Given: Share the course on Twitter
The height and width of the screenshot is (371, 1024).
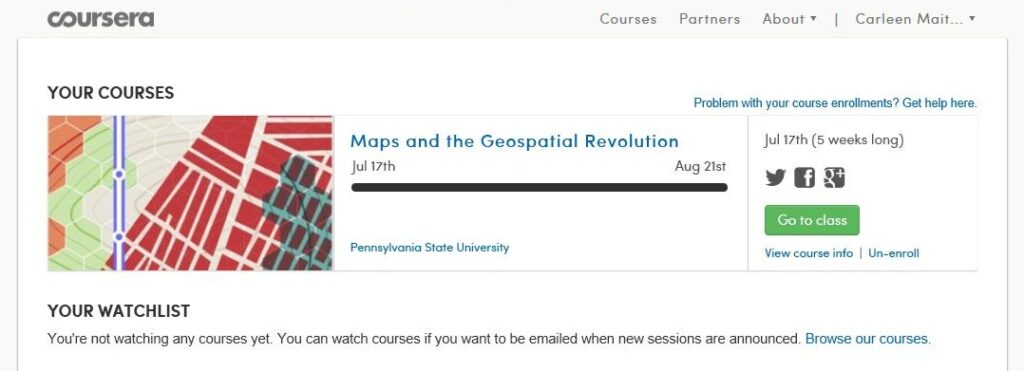Looking at the screenshot, I should [x=775, y=177].
